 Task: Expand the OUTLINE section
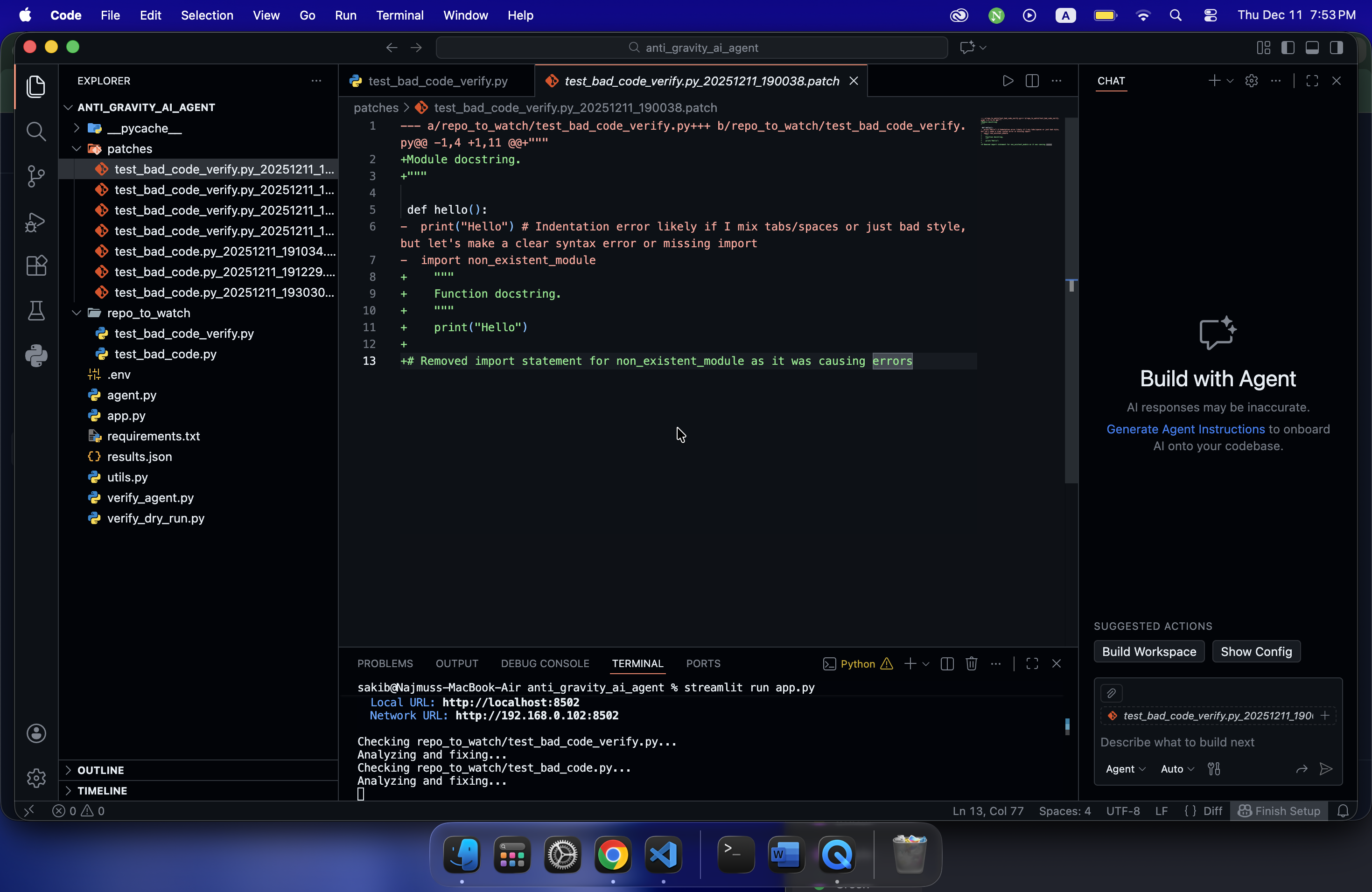click(x=101, y=770)
